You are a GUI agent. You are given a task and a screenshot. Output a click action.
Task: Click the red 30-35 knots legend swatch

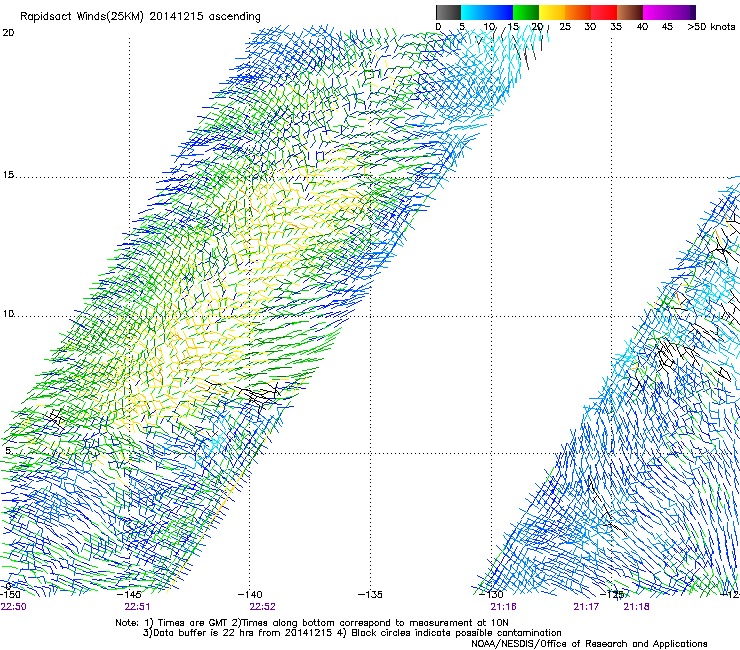604,12
